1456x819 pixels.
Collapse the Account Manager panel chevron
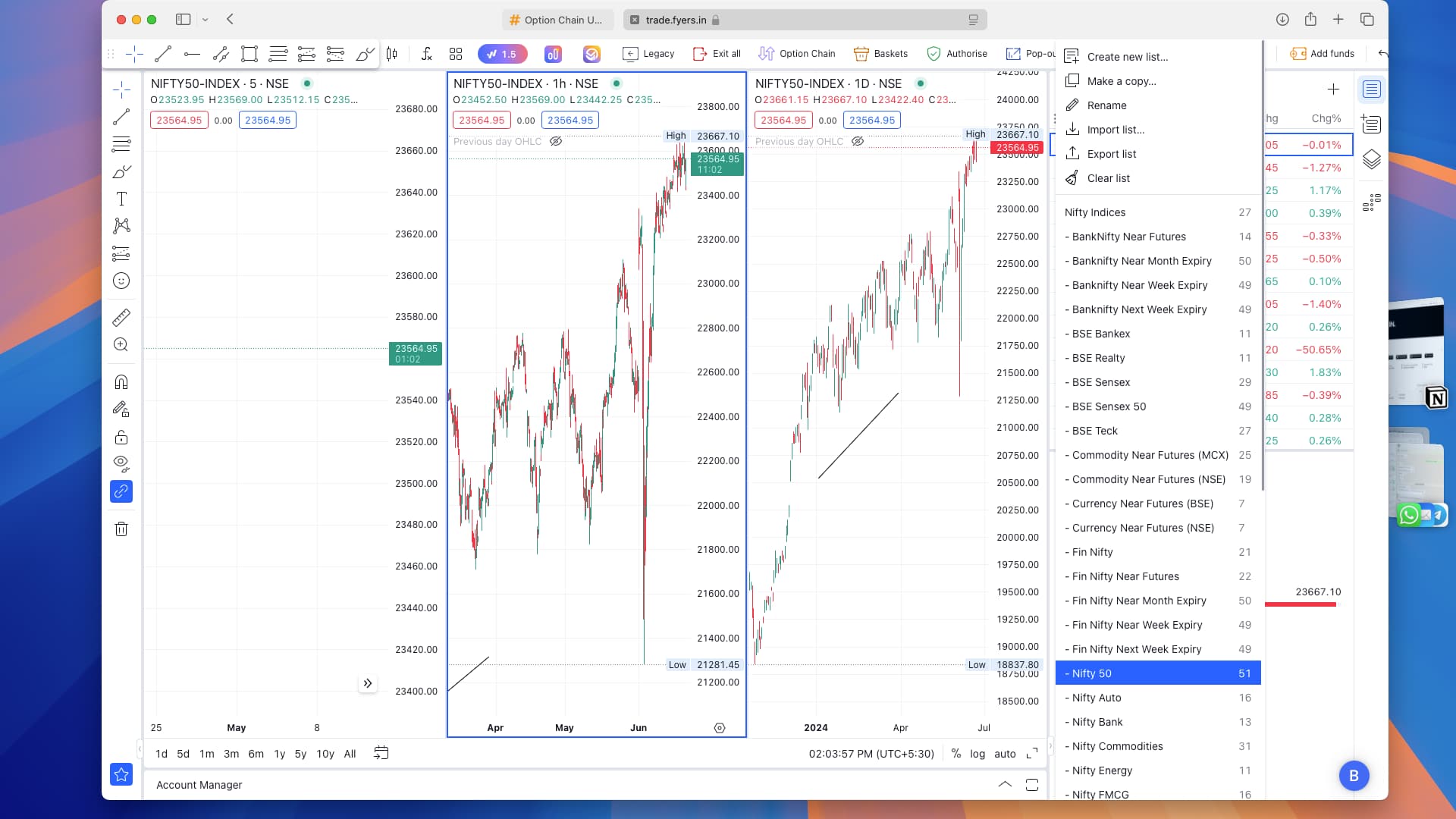1005,784
